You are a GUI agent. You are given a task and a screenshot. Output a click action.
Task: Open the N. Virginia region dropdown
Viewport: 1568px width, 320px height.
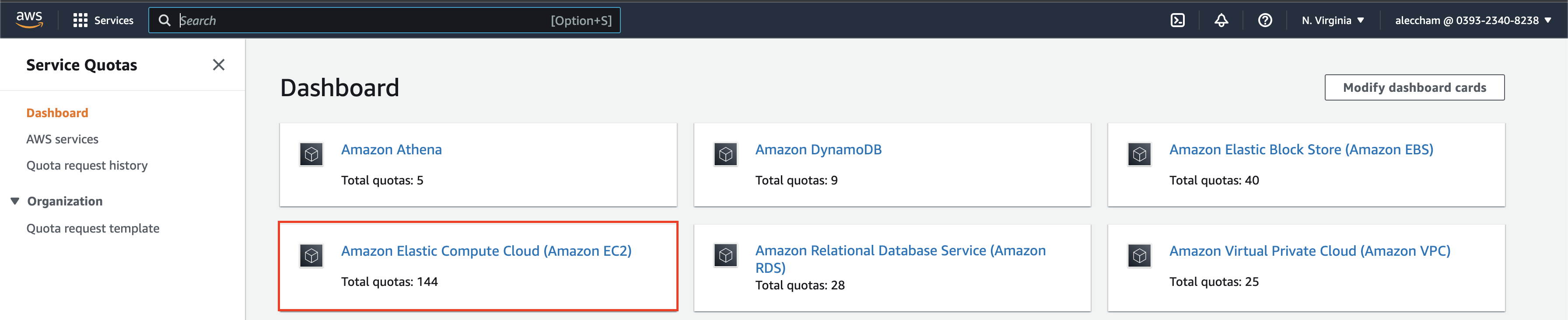pos(1333,21)
